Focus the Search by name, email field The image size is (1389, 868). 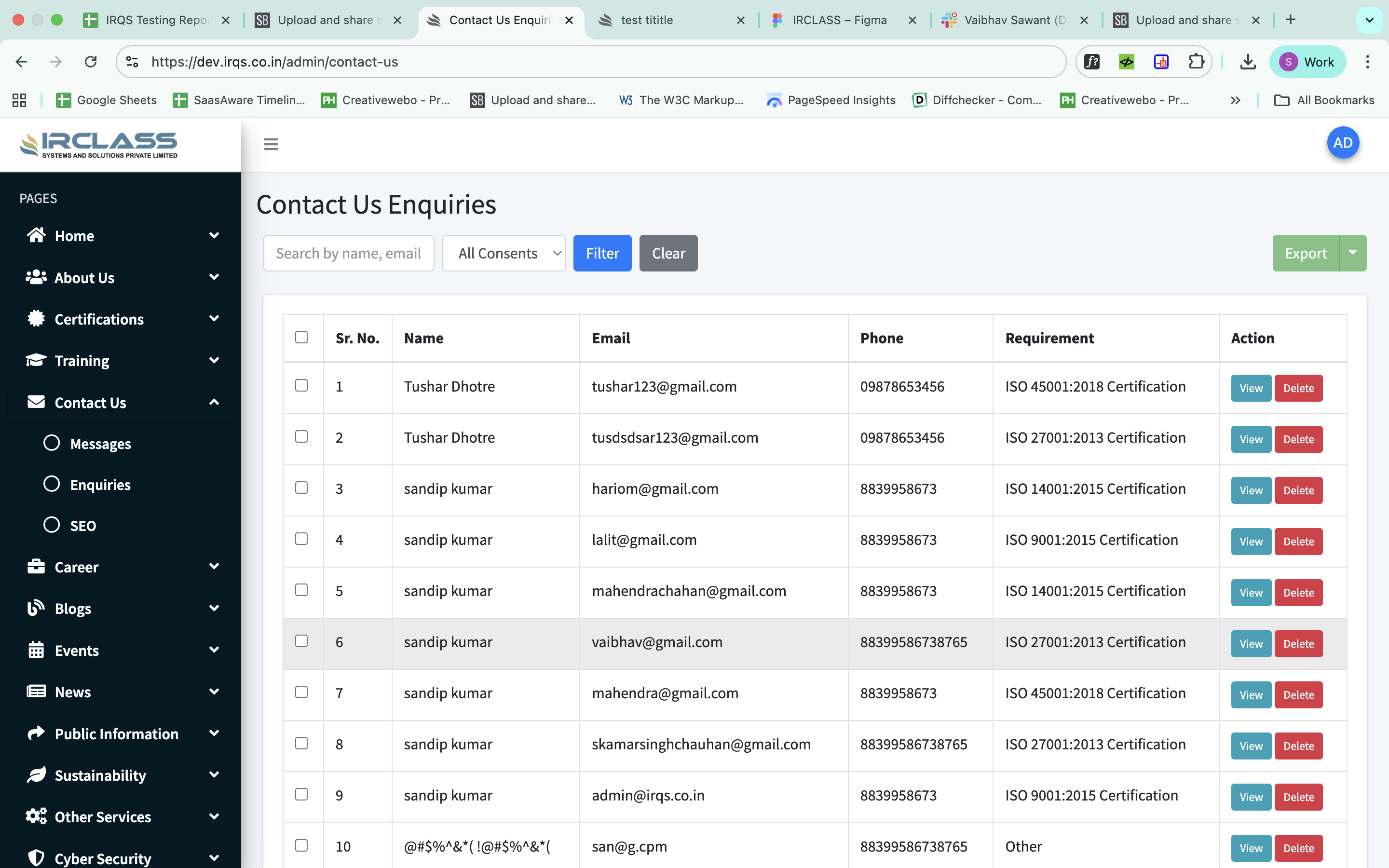[x=348, y=253]
